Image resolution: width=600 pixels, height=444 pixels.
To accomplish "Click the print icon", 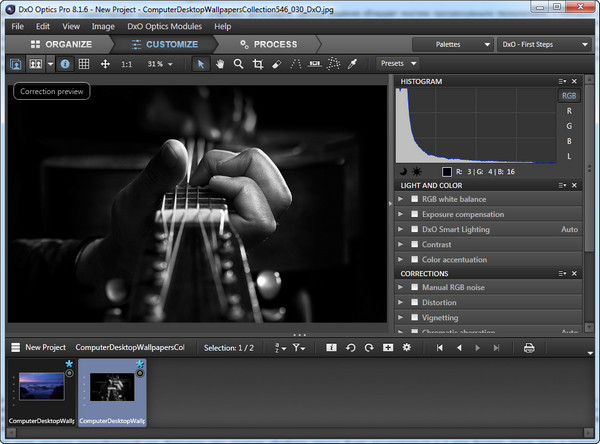I will click(x=529, y=347).
